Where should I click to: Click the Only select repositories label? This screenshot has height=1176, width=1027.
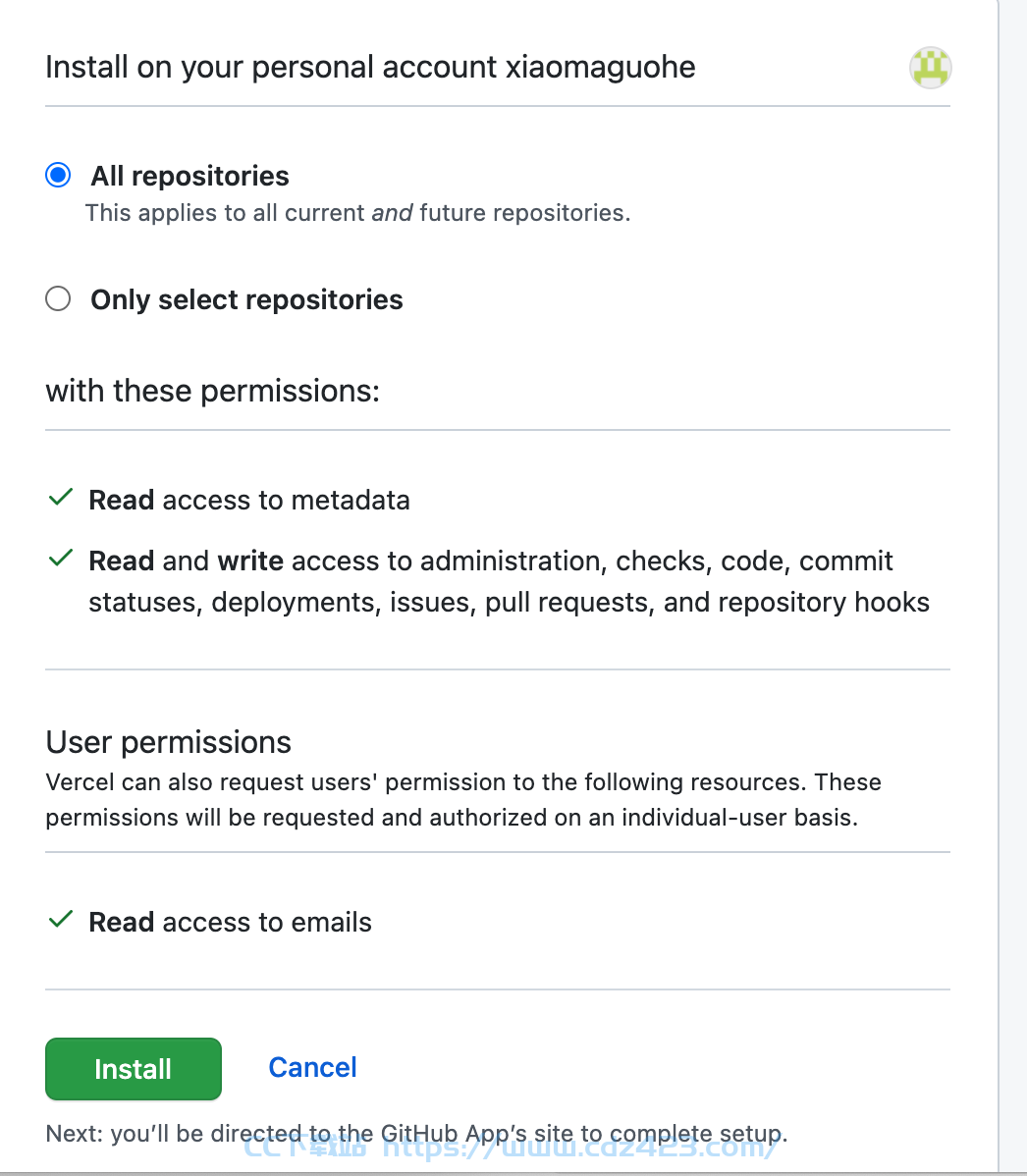pyautogui.click(x=246, y=300)
